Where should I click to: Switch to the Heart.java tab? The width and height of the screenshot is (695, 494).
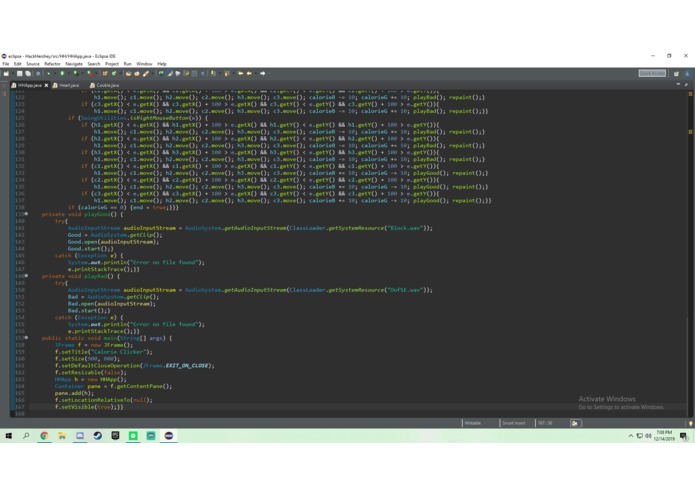point(66,85)
